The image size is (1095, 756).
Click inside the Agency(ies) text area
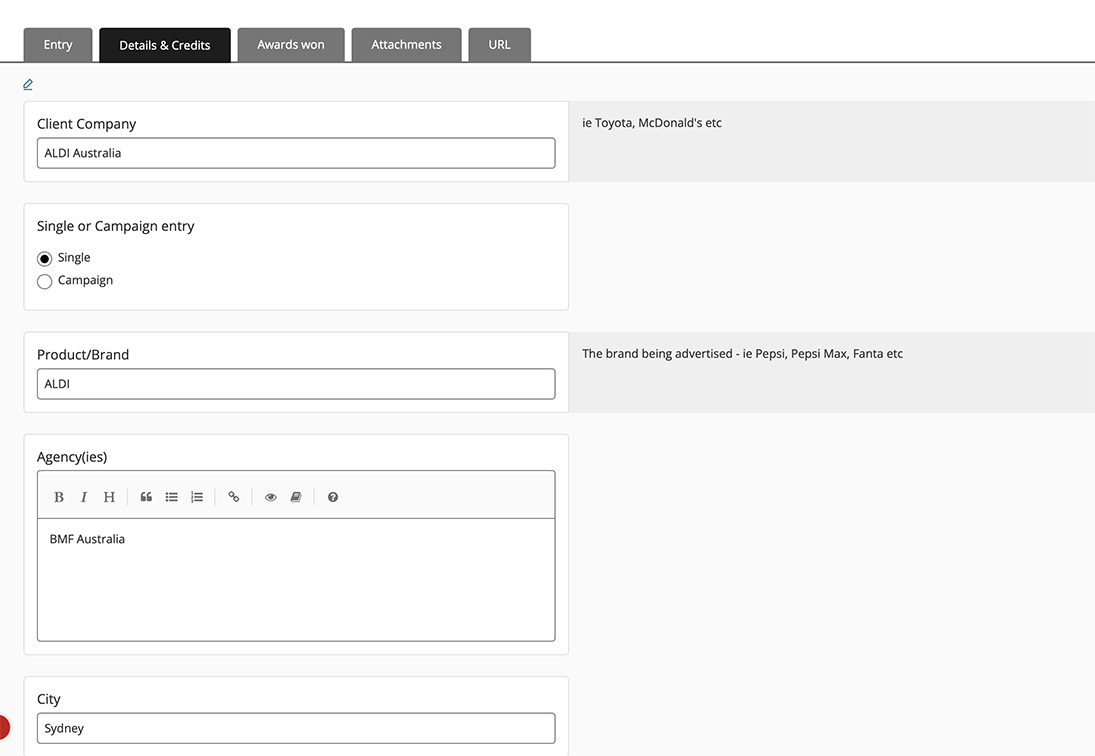click(x=296, y=579)
